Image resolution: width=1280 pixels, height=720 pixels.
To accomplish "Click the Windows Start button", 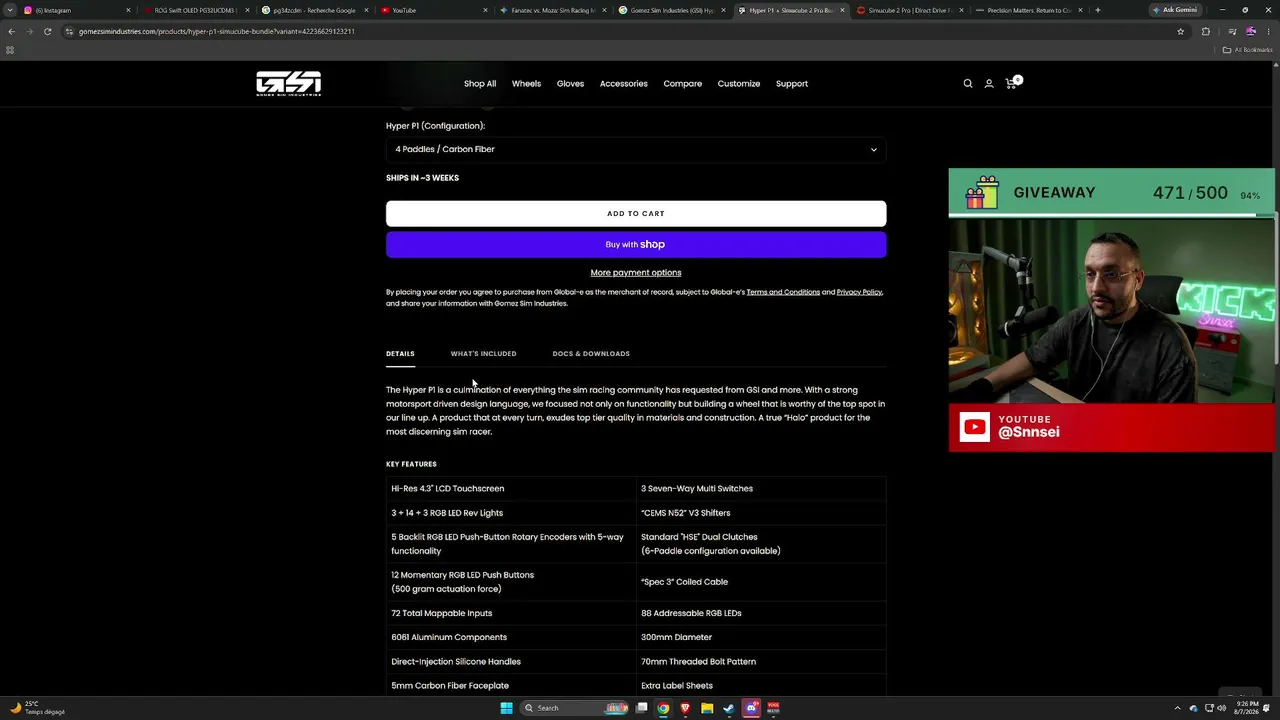I will click(506, 708).
